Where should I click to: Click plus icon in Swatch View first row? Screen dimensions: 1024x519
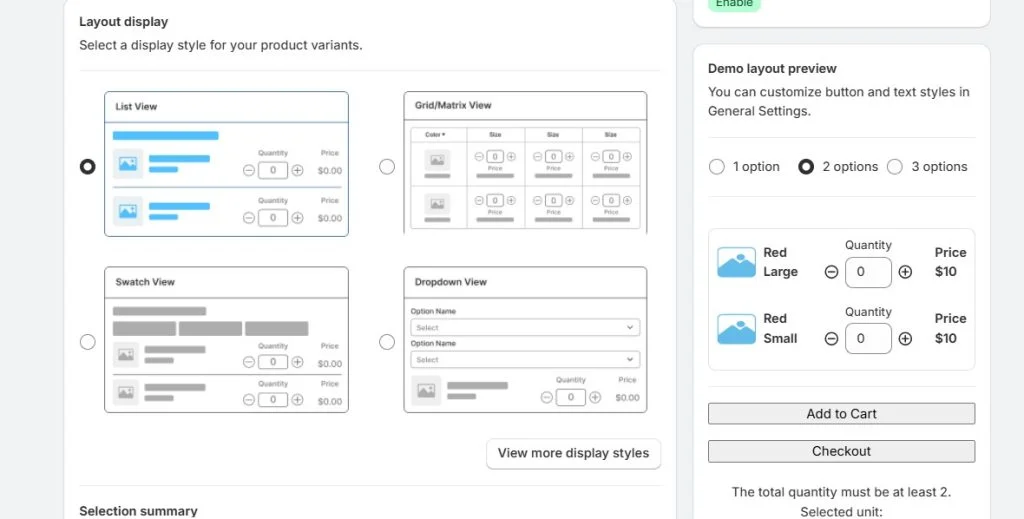pyautogui.click(x=297, y=362)
